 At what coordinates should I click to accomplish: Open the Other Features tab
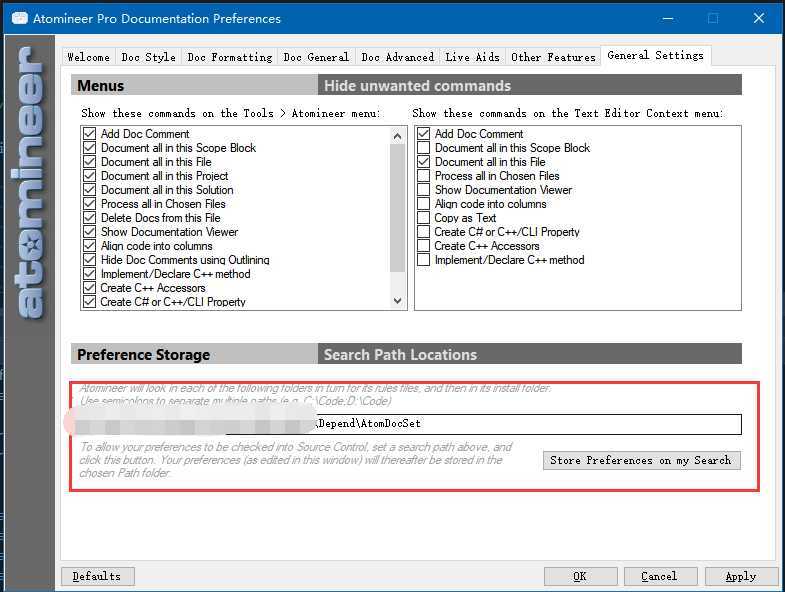coord(553,57)
